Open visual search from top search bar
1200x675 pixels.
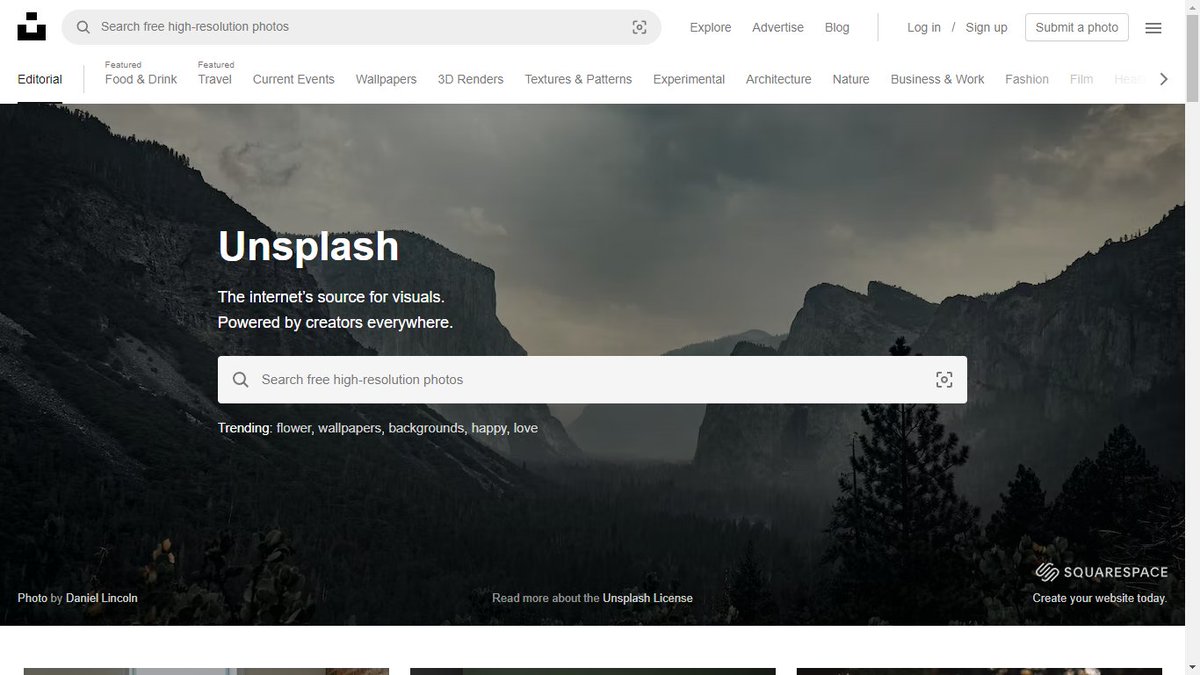point(639,27)
